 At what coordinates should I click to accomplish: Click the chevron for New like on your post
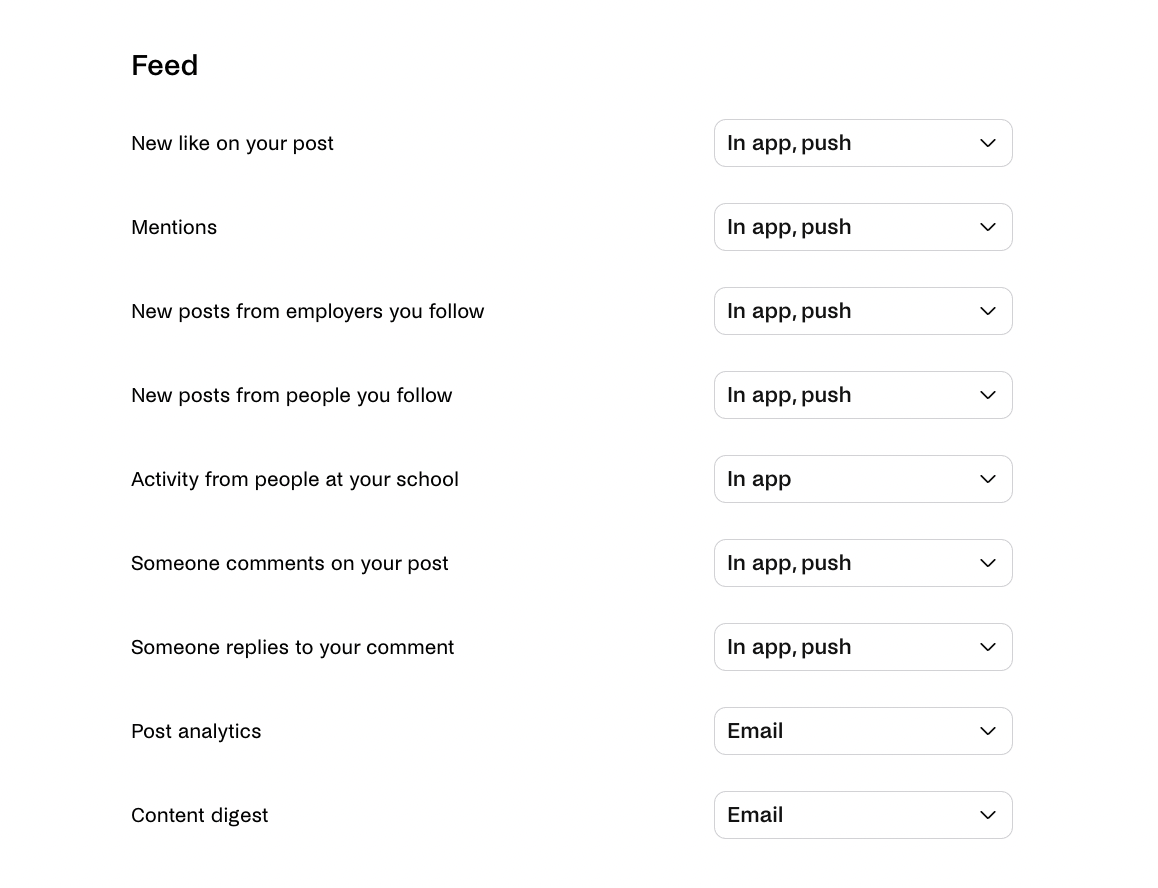point(987,143)
